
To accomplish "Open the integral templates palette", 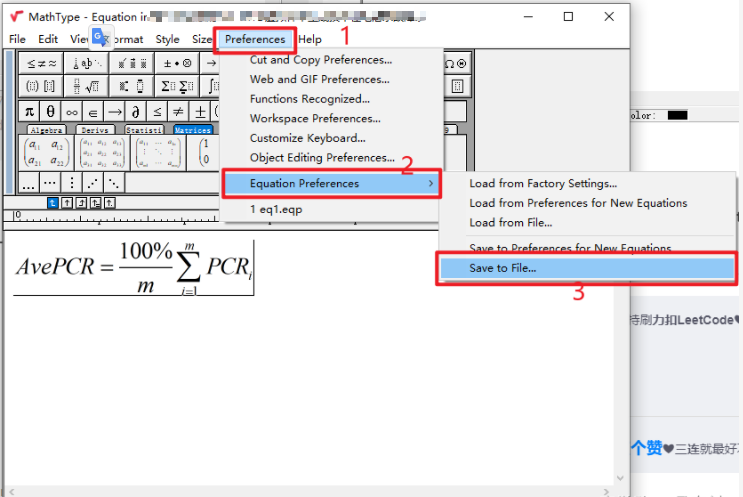I will tap(212, 86).
